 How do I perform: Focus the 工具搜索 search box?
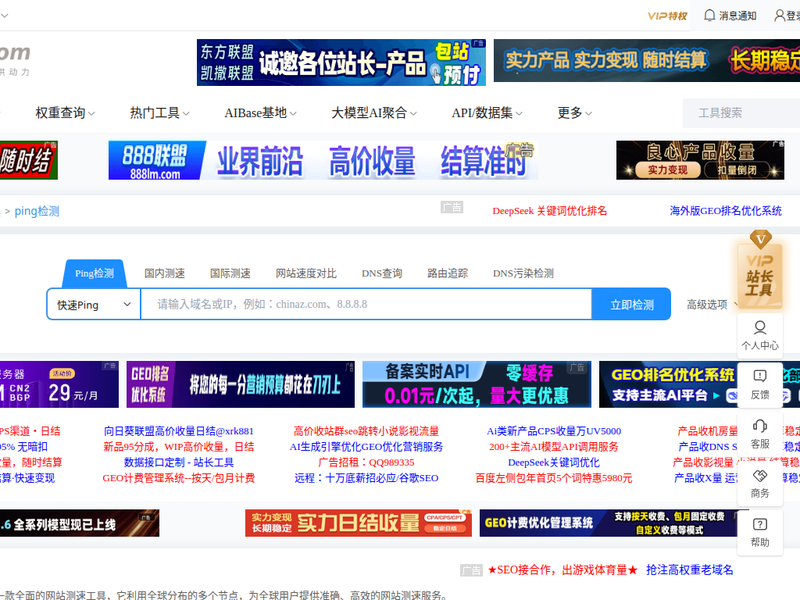point(741,113)
